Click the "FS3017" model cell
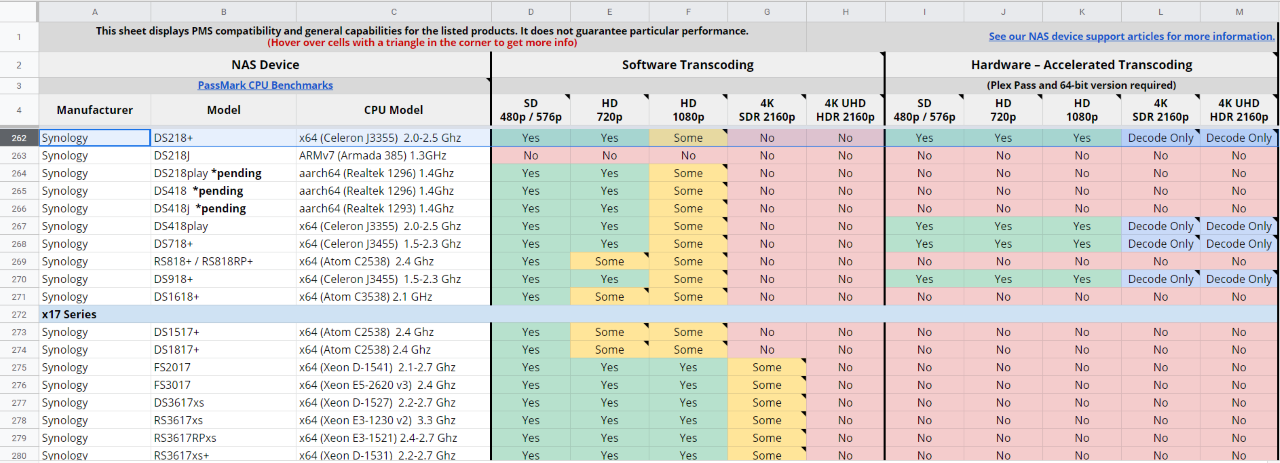Screen dimensions: 1280x463 coord(223,385)
